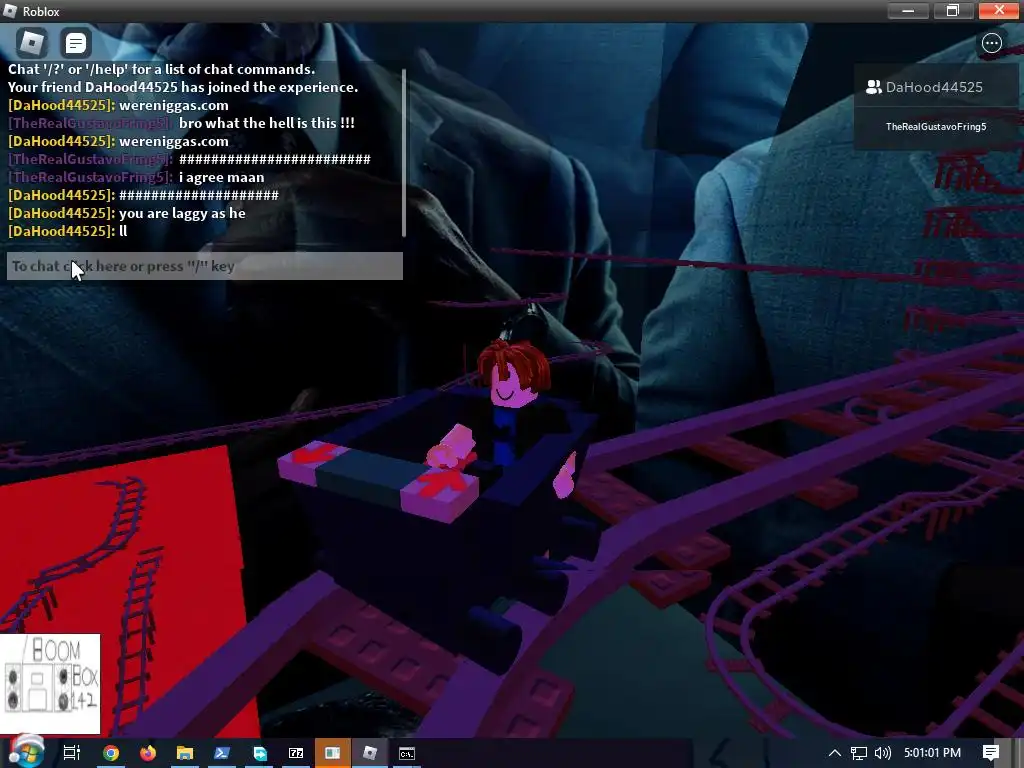This screenshot has height=768, width=1024.
Task: Open the Action Center notifications icon
Action: coord(991,753)
